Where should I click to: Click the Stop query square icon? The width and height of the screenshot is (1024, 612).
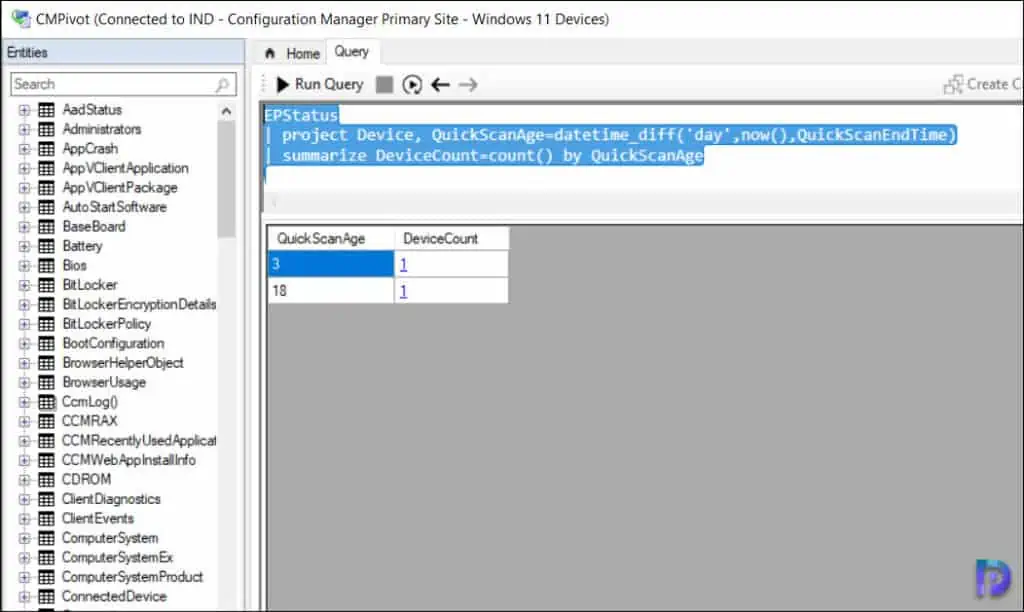click(385, 84)
